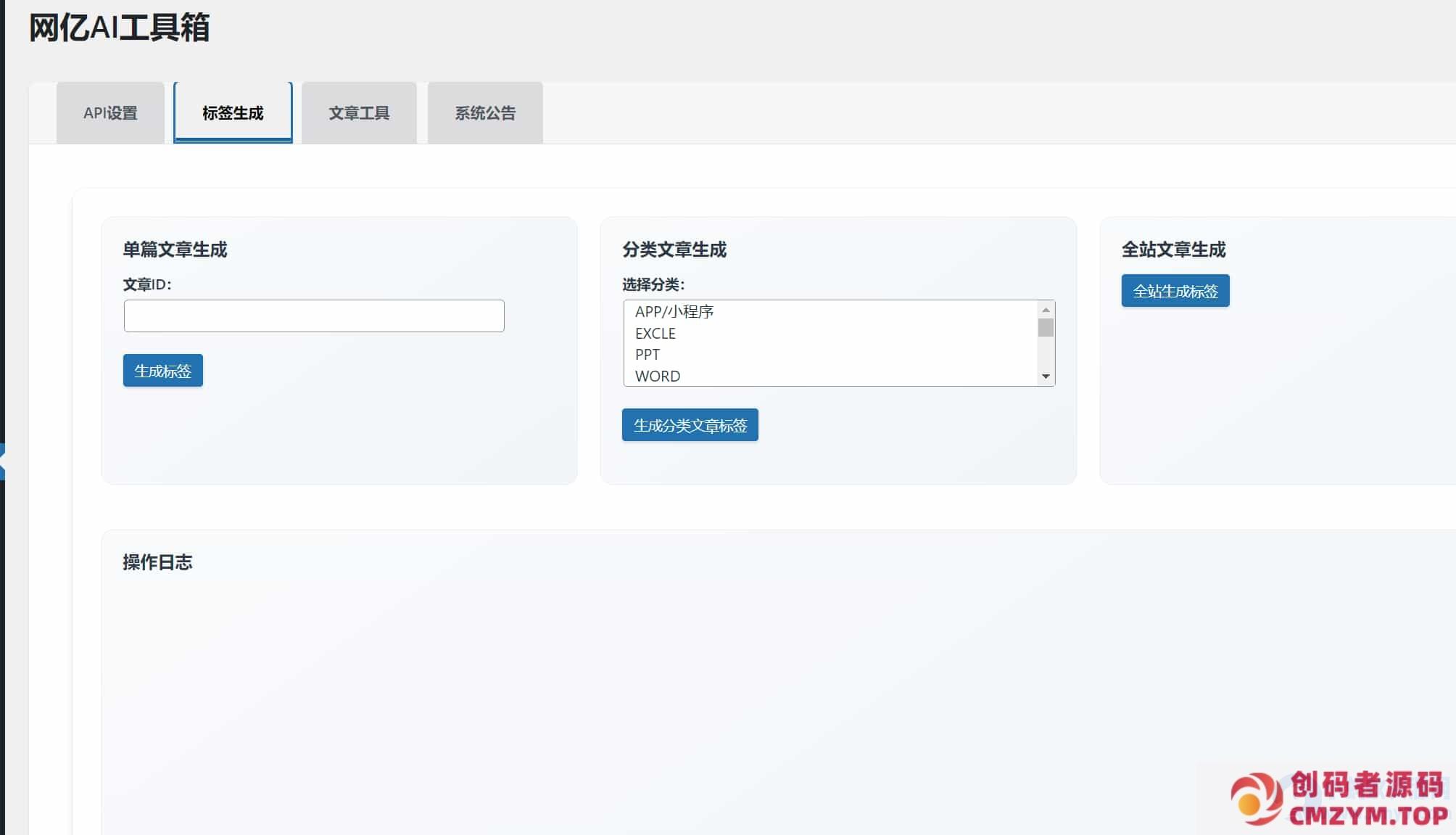Click the 网亿AI工具箱 page title

[119, 28]
